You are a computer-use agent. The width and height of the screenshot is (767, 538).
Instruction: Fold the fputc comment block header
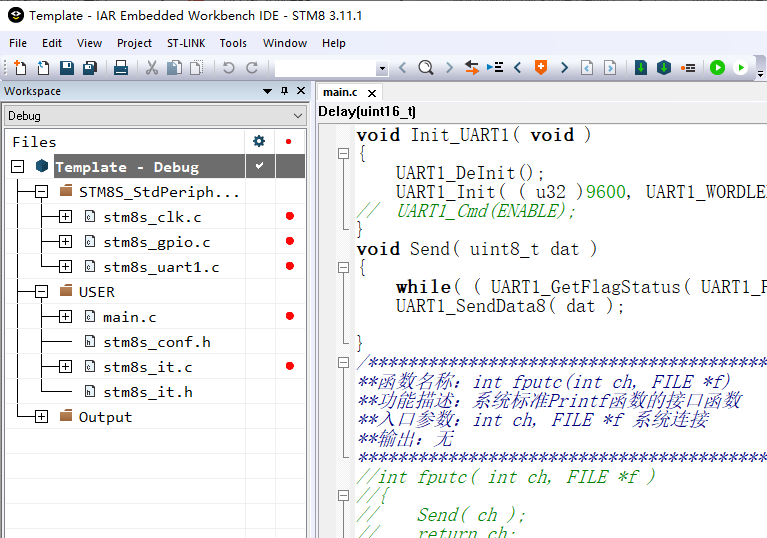coord(344,362)
